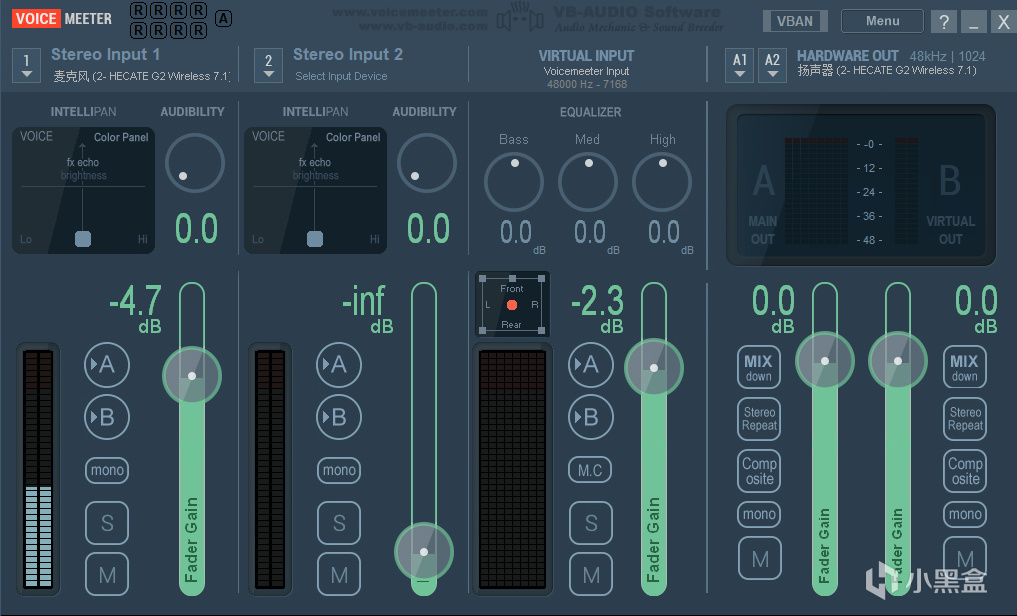The height and width of the screenshot is (616, 1017).
Task: Toggle MIX down on bus A
Action: 759,367
